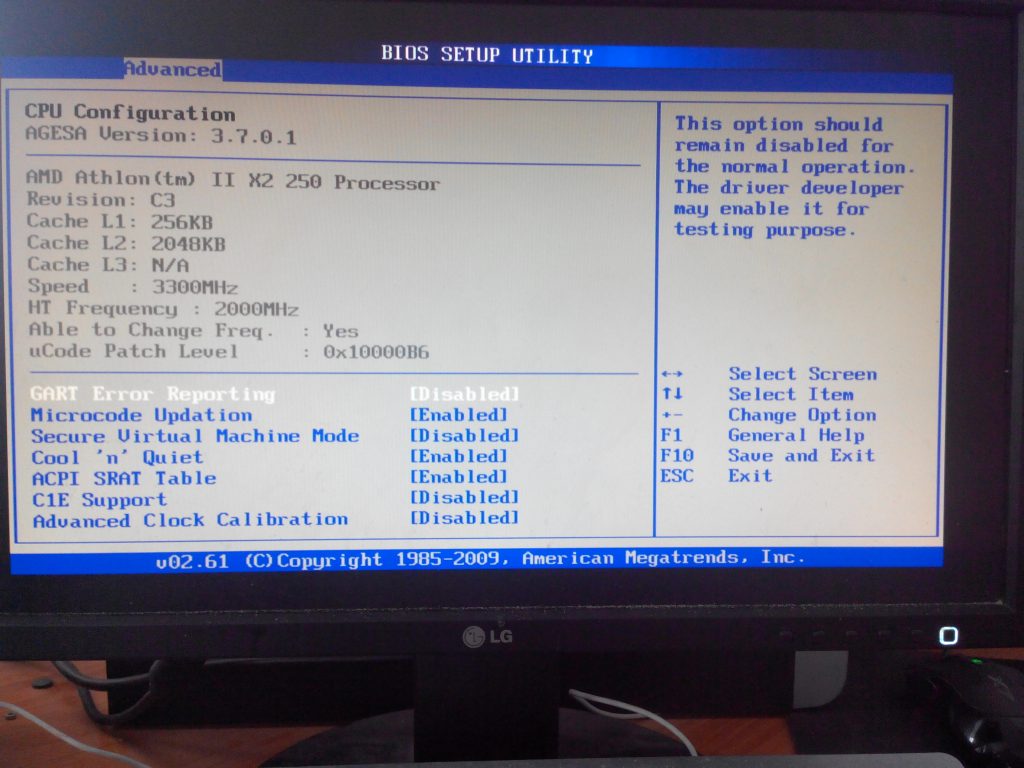Click the uCode Patch Level line

click(x=229, y=352)
